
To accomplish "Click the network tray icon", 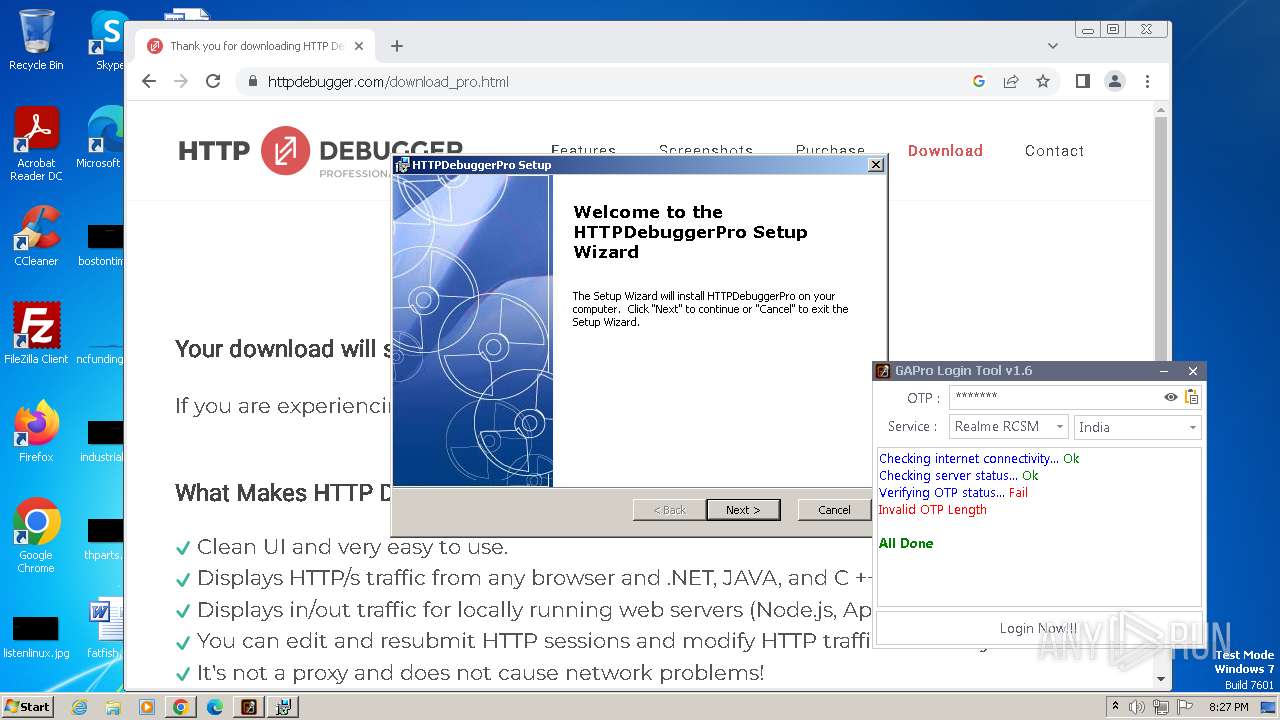I will pyautogui.click(x=1161, y=707).
